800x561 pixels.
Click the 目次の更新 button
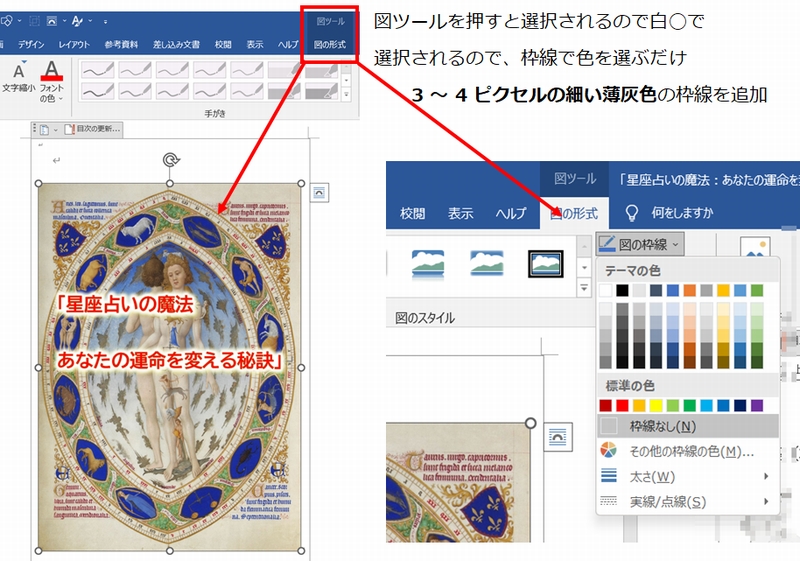tap(93, 130)
